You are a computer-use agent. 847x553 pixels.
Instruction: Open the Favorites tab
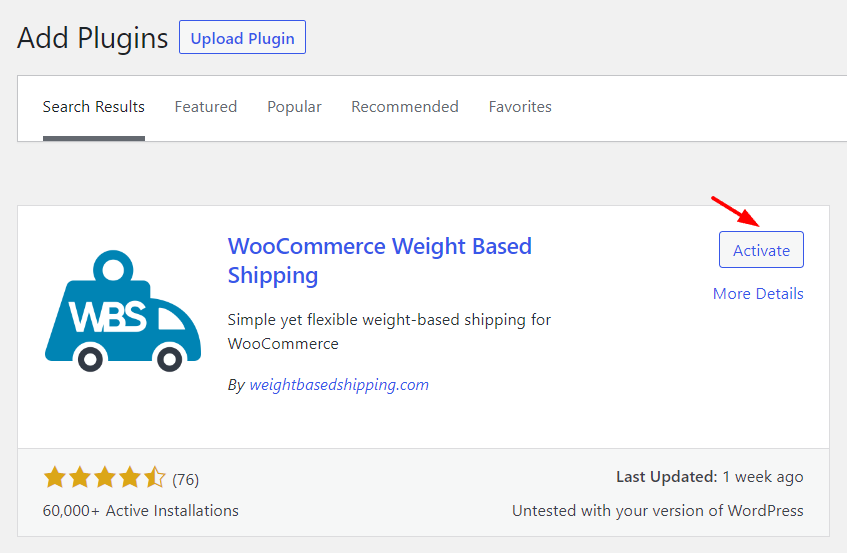pyautogui.click(x=520, y=107)
